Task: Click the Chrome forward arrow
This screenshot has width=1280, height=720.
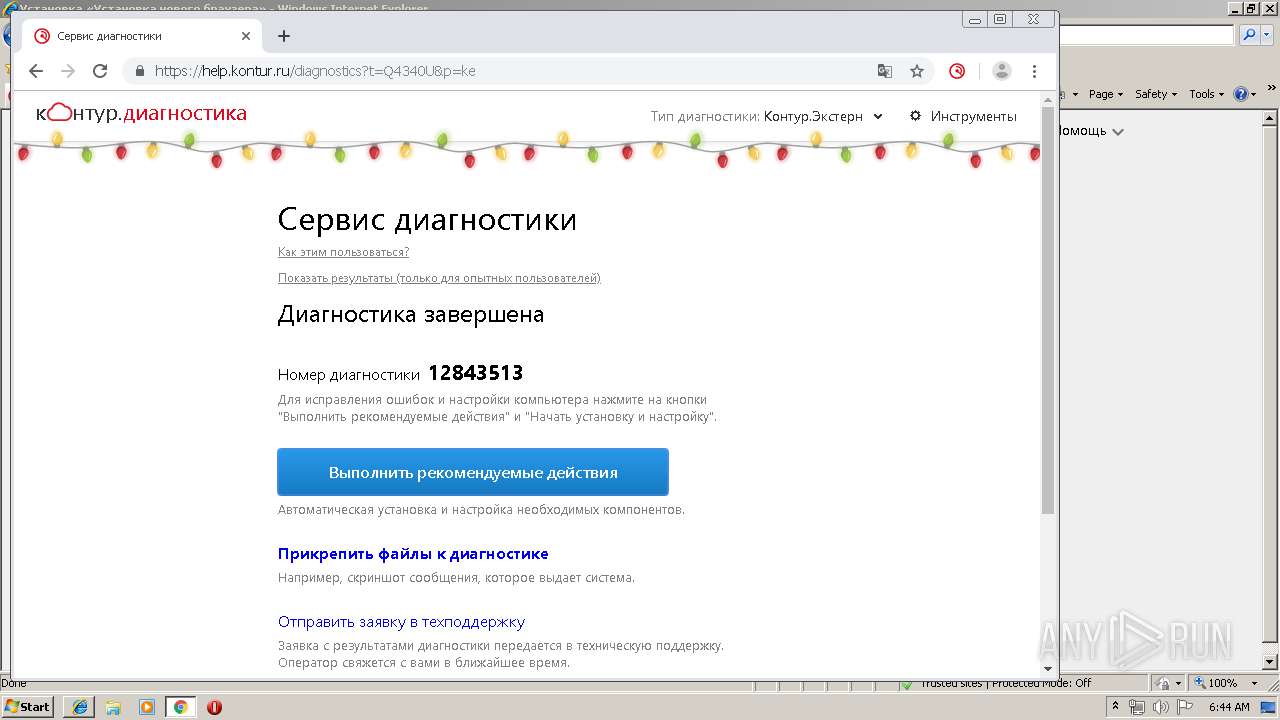Action: click(68, 71)
